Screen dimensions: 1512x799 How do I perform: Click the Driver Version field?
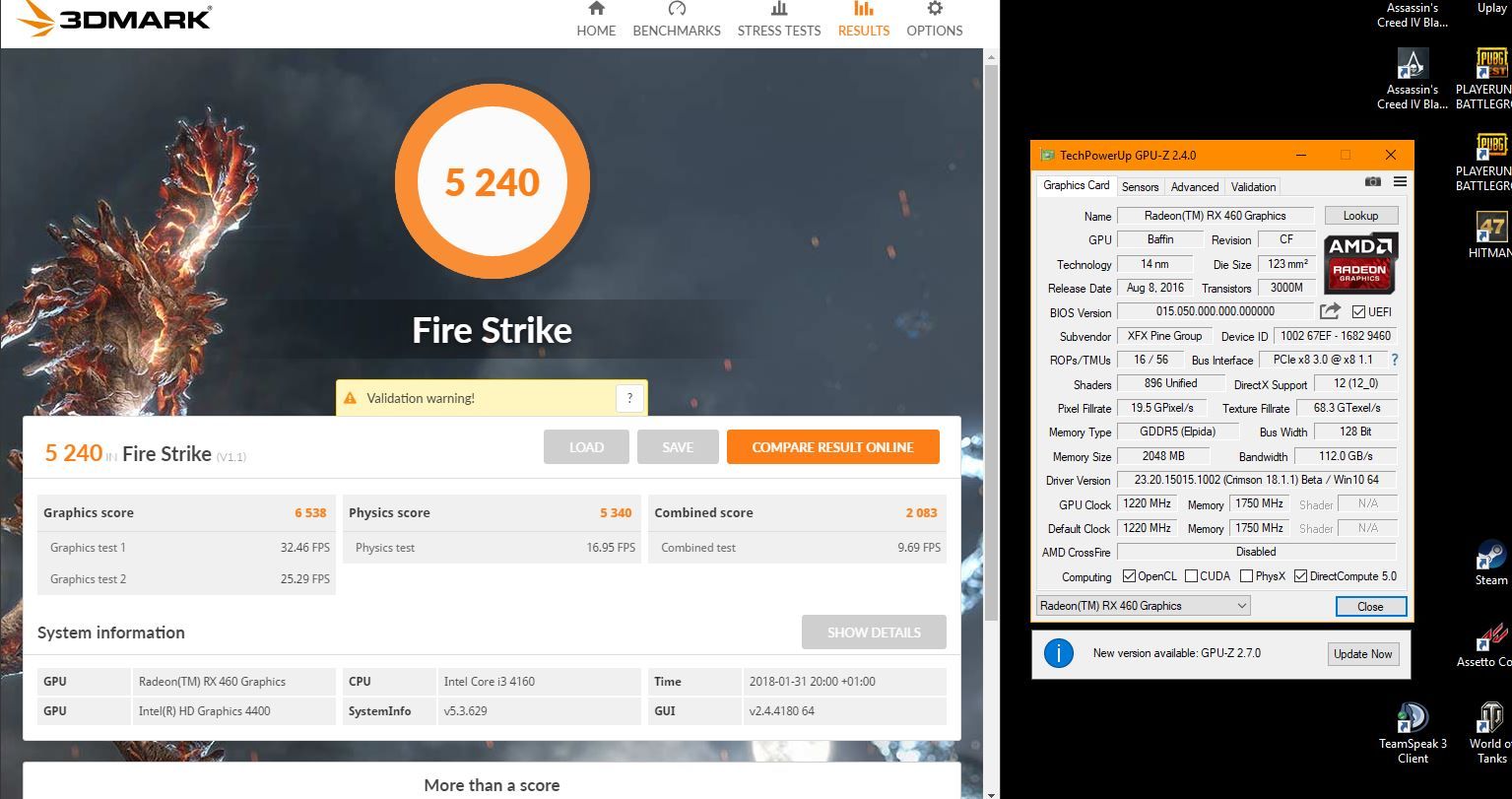pyautogui.click(x=1256, y=480)
